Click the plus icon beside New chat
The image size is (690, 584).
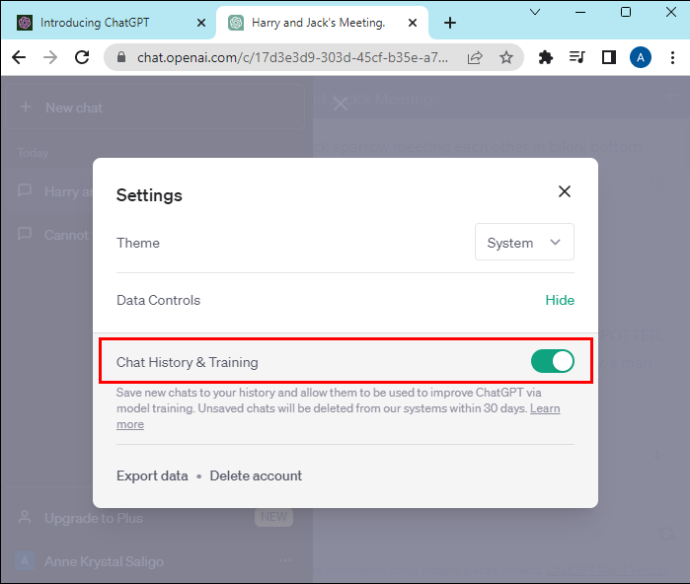26,107
